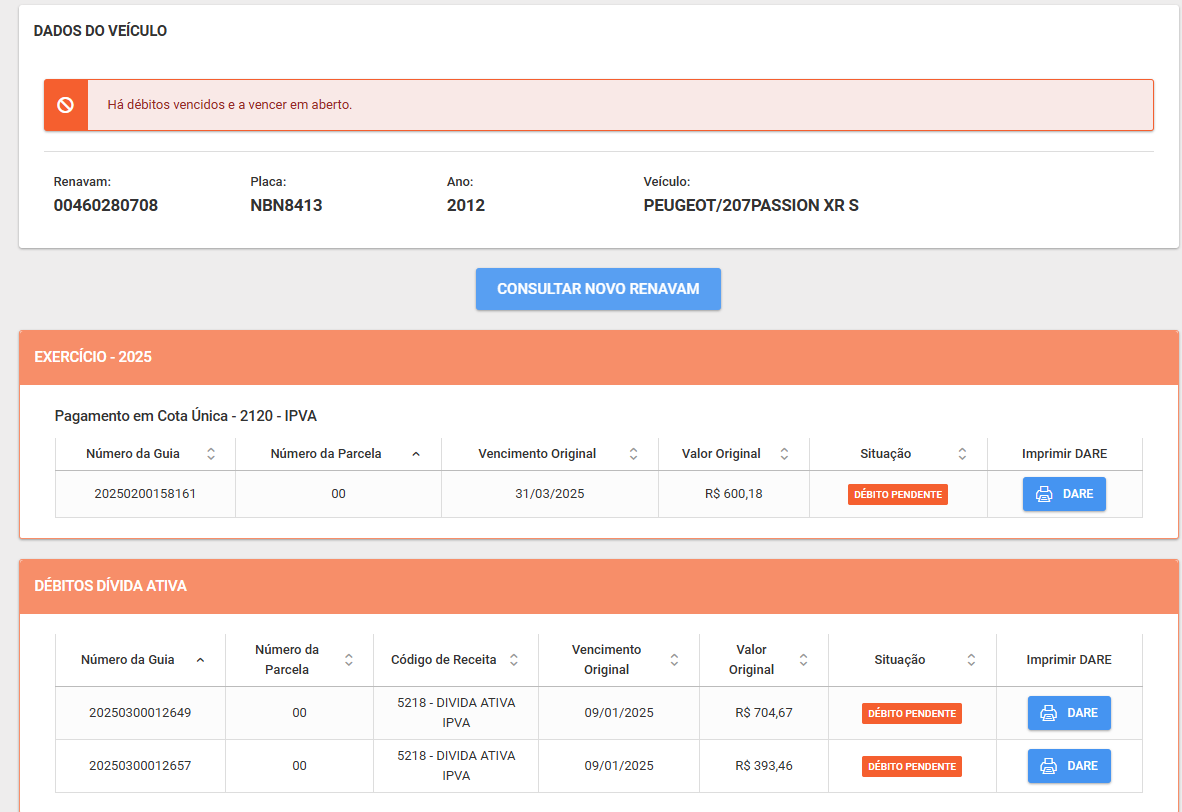Print DARE for guia 20250300012657

[1069, 766]
